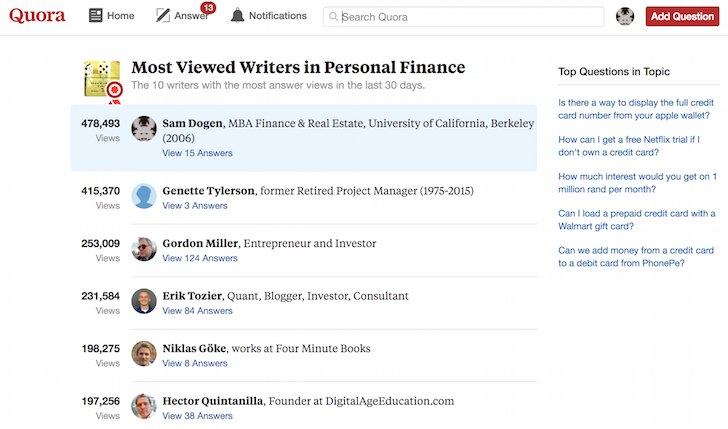Focus the Search Quora field
The image size is (728, 429).
coord(463,17)
